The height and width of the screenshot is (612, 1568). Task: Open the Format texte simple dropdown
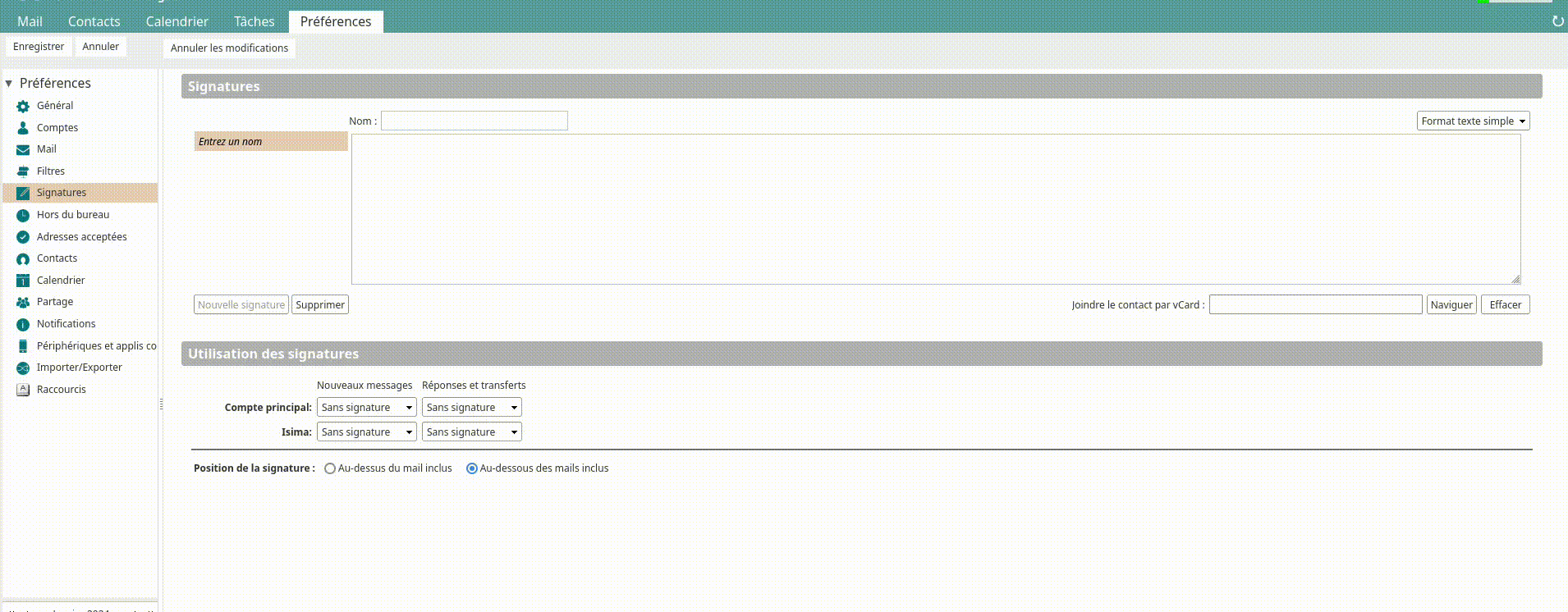(x=1473, y=121)
